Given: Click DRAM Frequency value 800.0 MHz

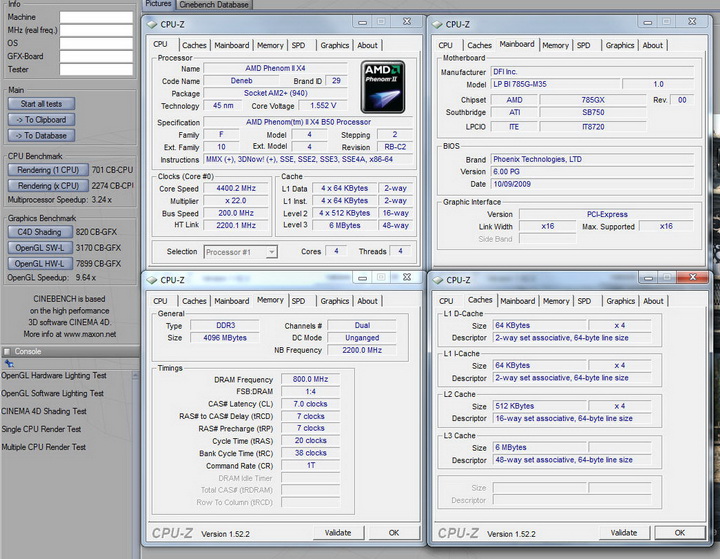Looking at the screenshot, I should [310, 379].
